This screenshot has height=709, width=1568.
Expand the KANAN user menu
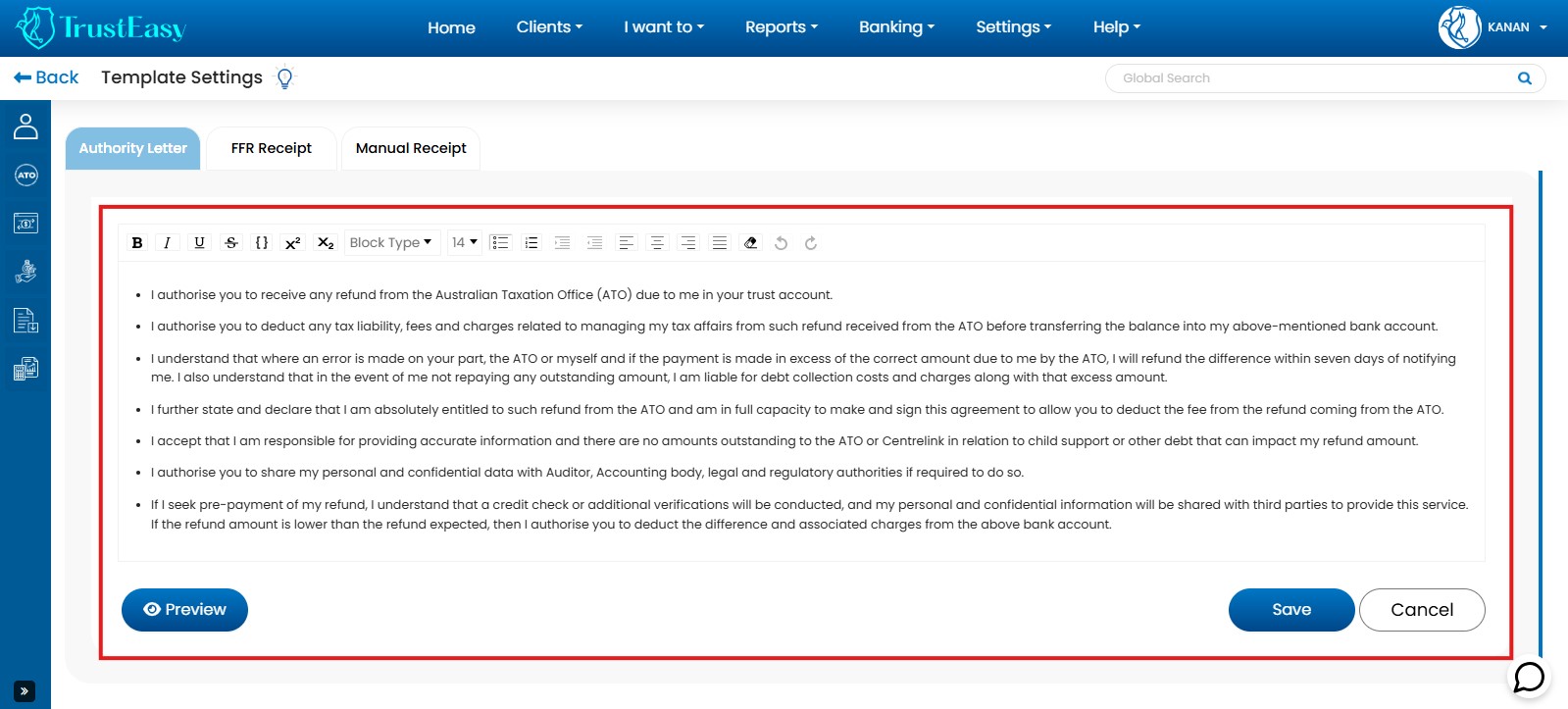coord(1514,27)
